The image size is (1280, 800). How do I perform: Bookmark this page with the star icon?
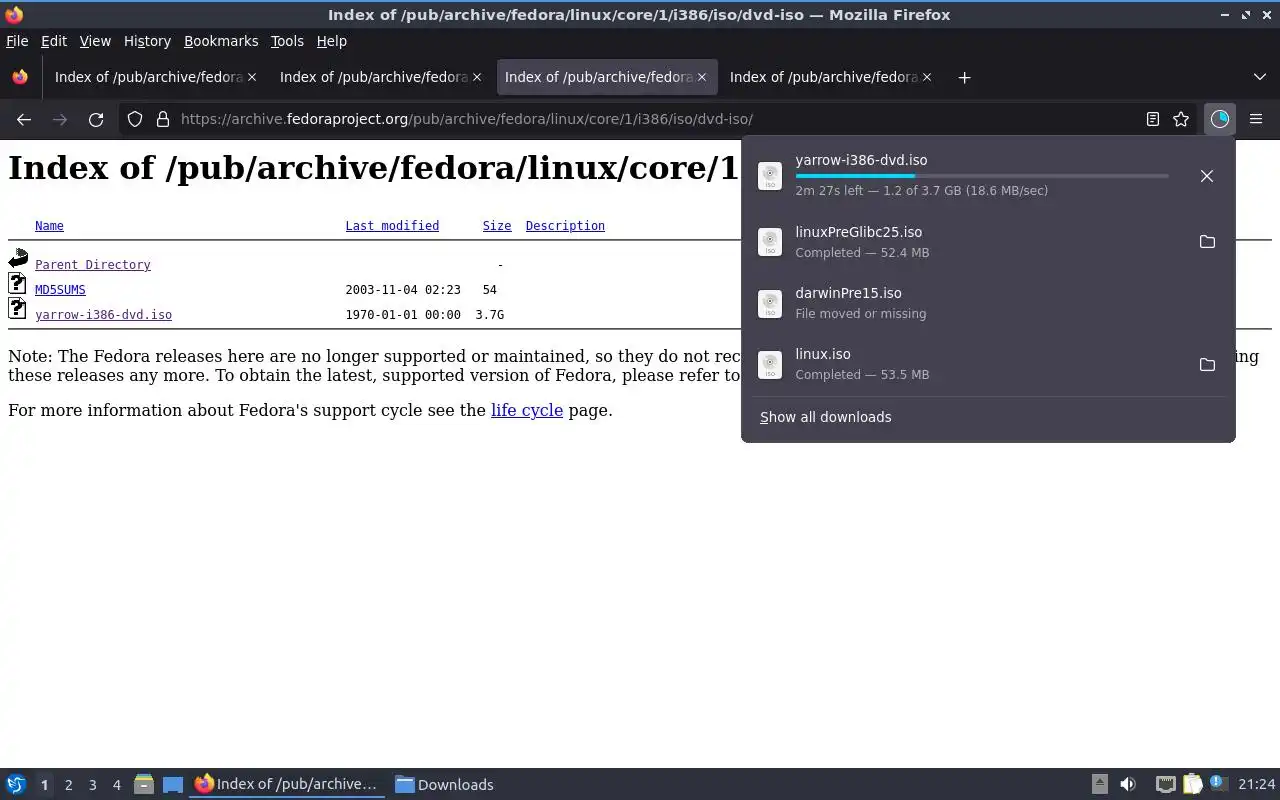point(1181,119)
